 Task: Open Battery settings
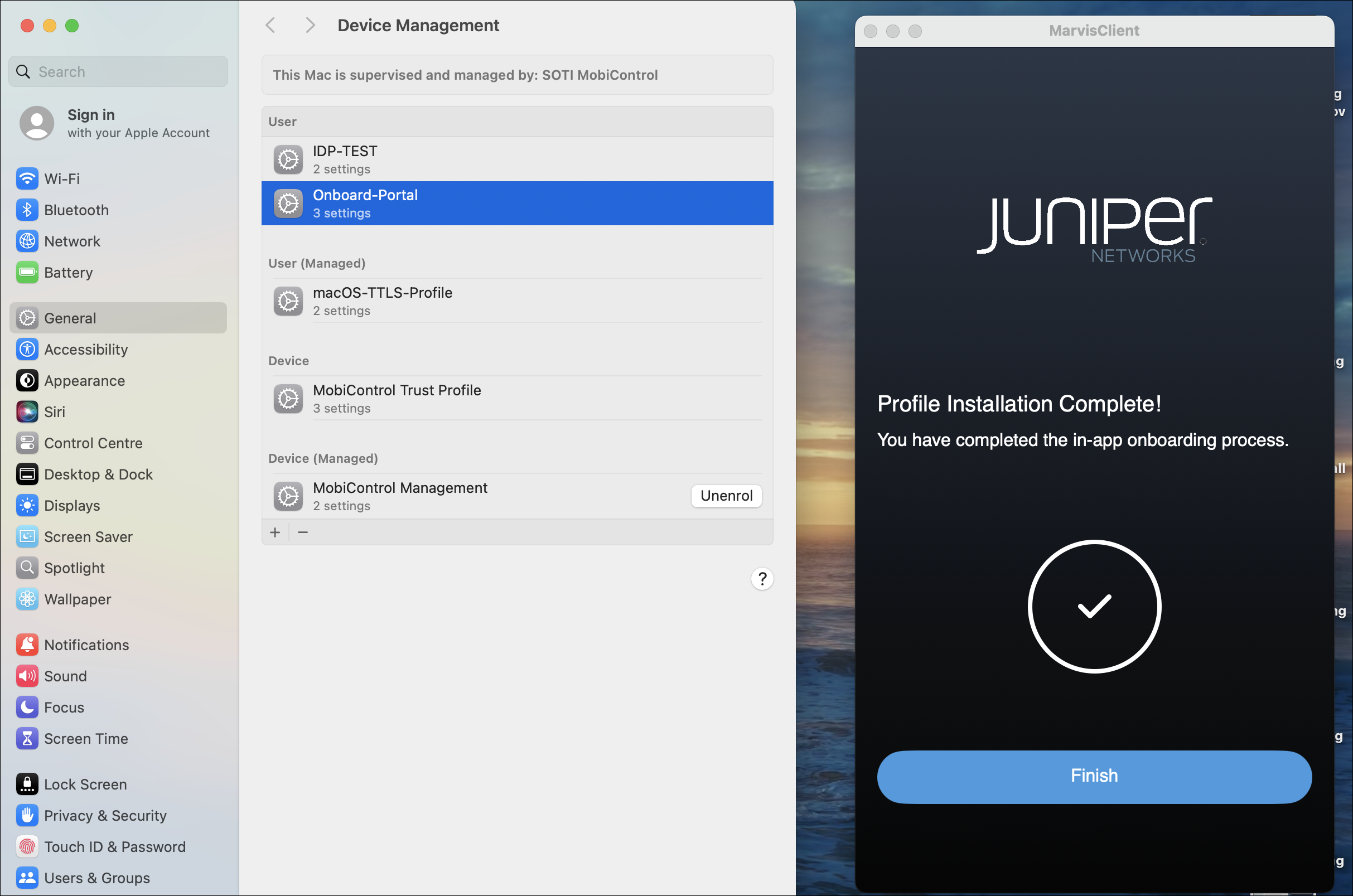tap(68, 273)
